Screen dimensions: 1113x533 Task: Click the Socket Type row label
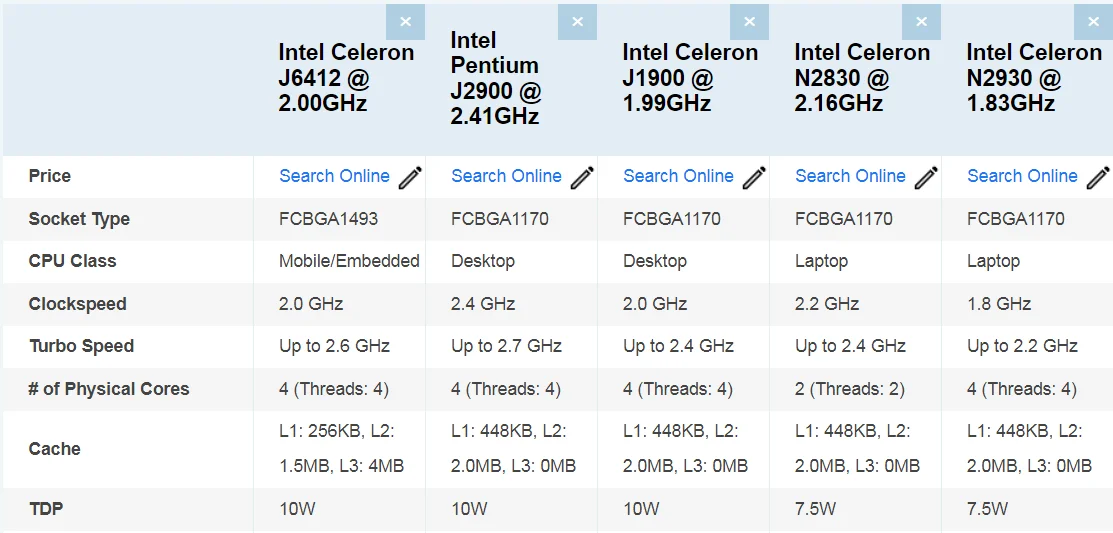(79, 219)
